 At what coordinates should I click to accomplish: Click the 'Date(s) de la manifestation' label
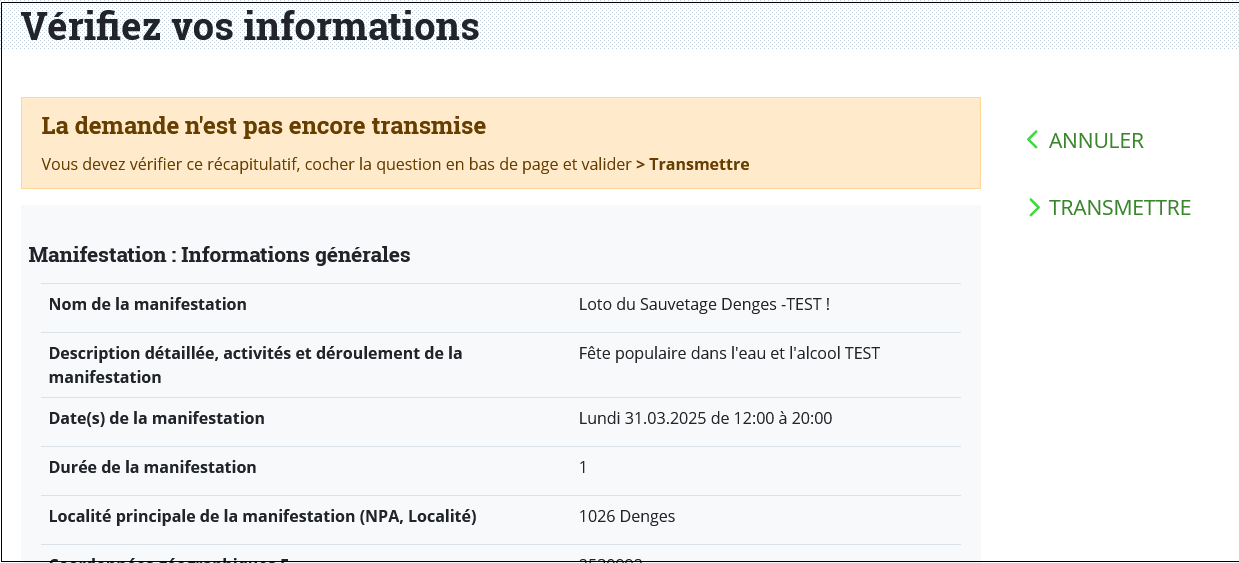tap(157, 418)
